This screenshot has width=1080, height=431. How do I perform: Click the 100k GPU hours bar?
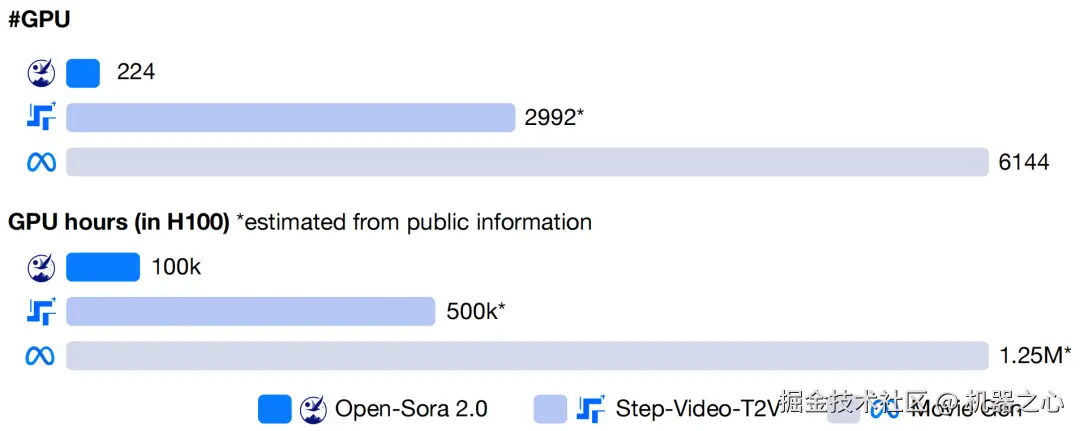coord(103,267)
